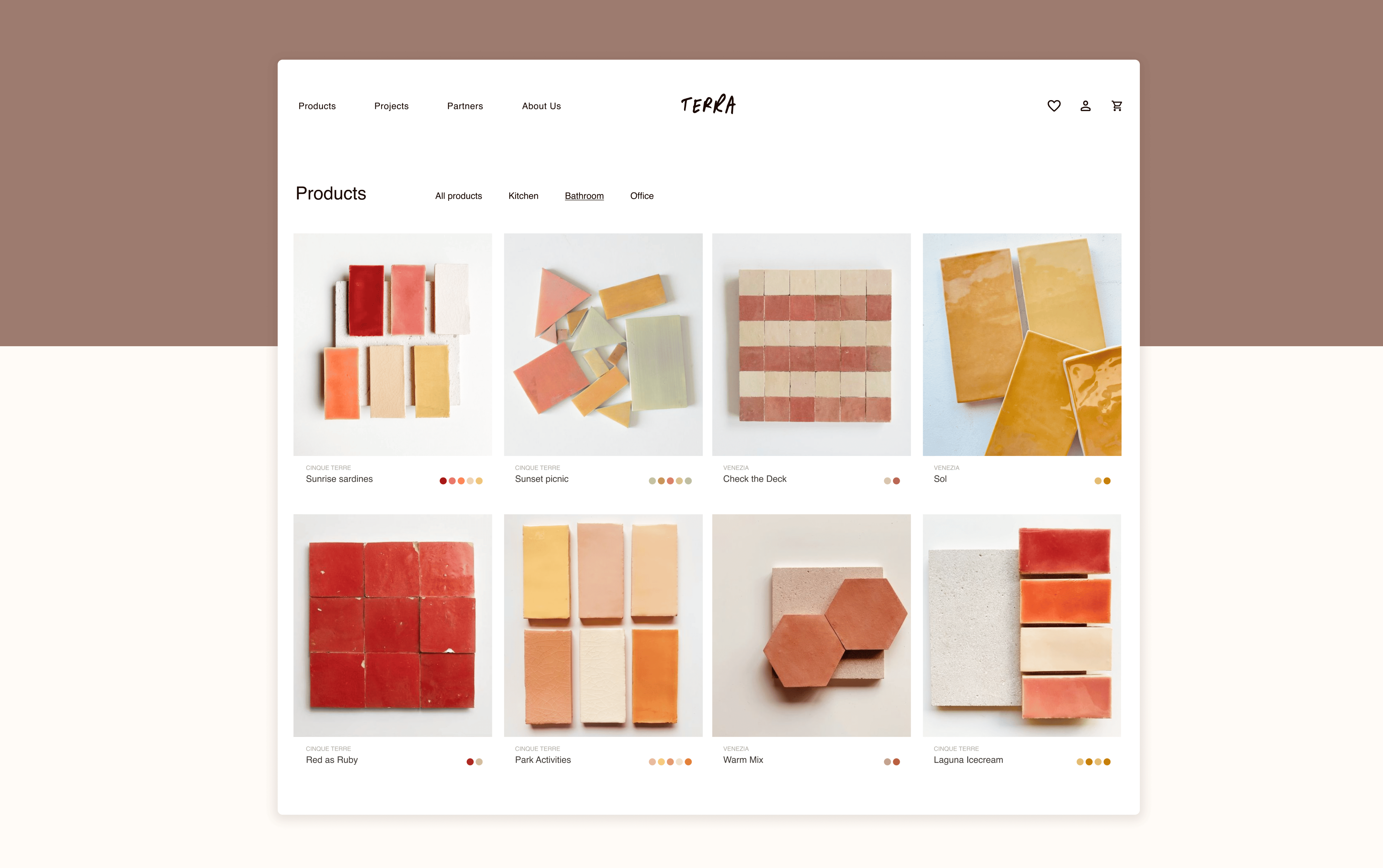Select the All products filter

coord(459,196)
